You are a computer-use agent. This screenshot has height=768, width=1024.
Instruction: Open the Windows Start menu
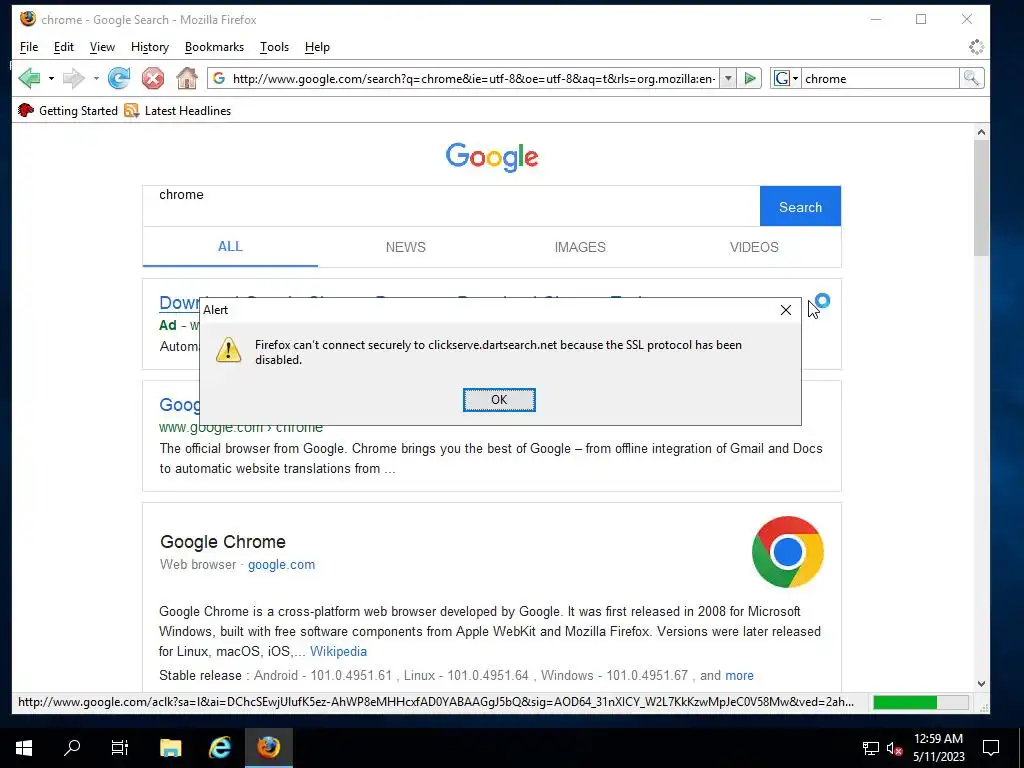(24, 748)
